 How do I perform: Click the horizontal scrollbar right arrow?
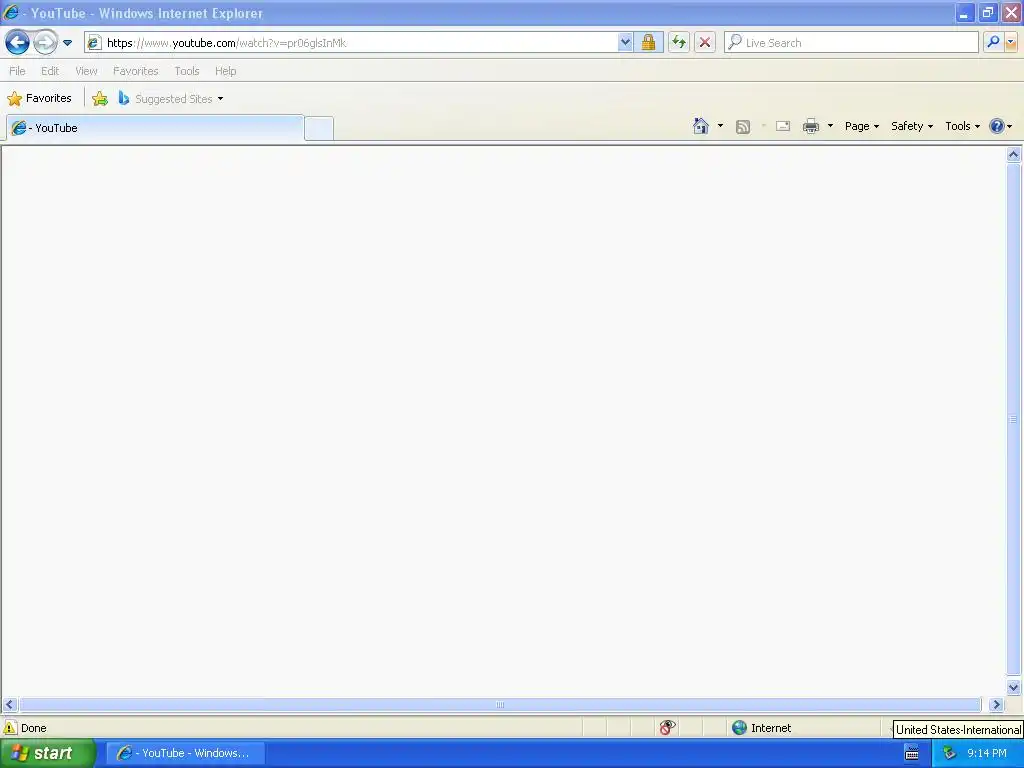[x=996, y=705]
